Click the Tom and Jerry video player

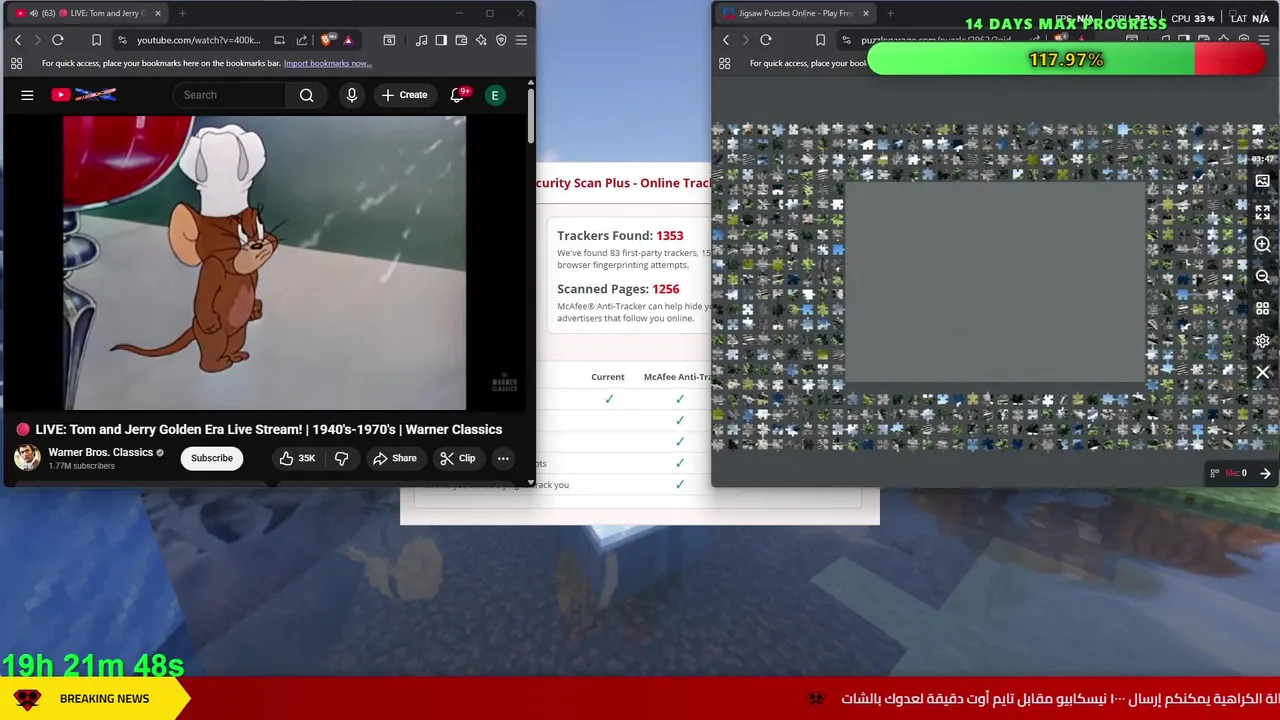264,263
